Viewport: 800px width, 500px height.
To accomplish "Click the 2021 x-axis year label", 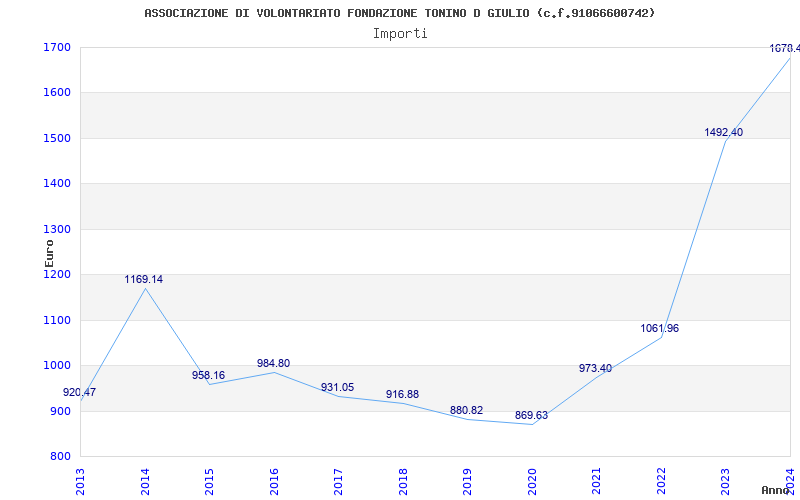I will (x=596, y=481).
